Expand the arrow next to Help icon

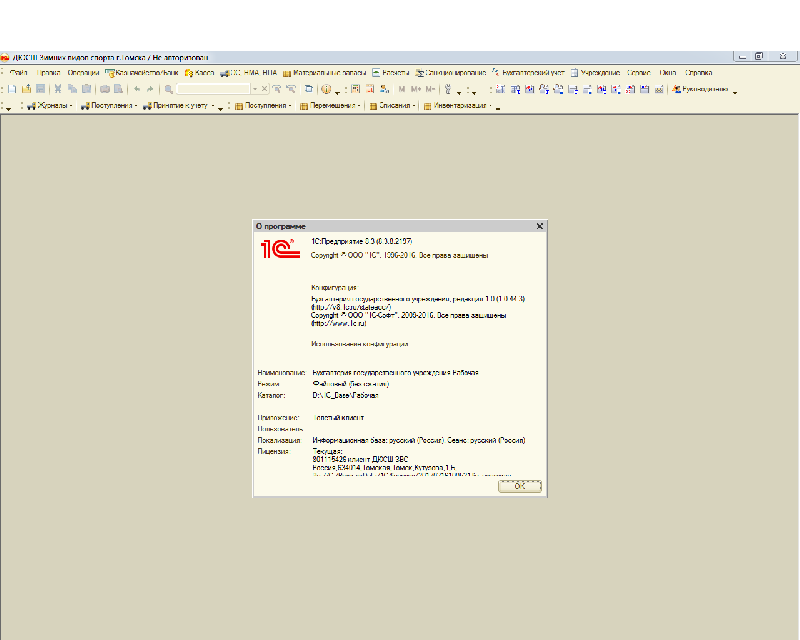click(x=337, y=91)
